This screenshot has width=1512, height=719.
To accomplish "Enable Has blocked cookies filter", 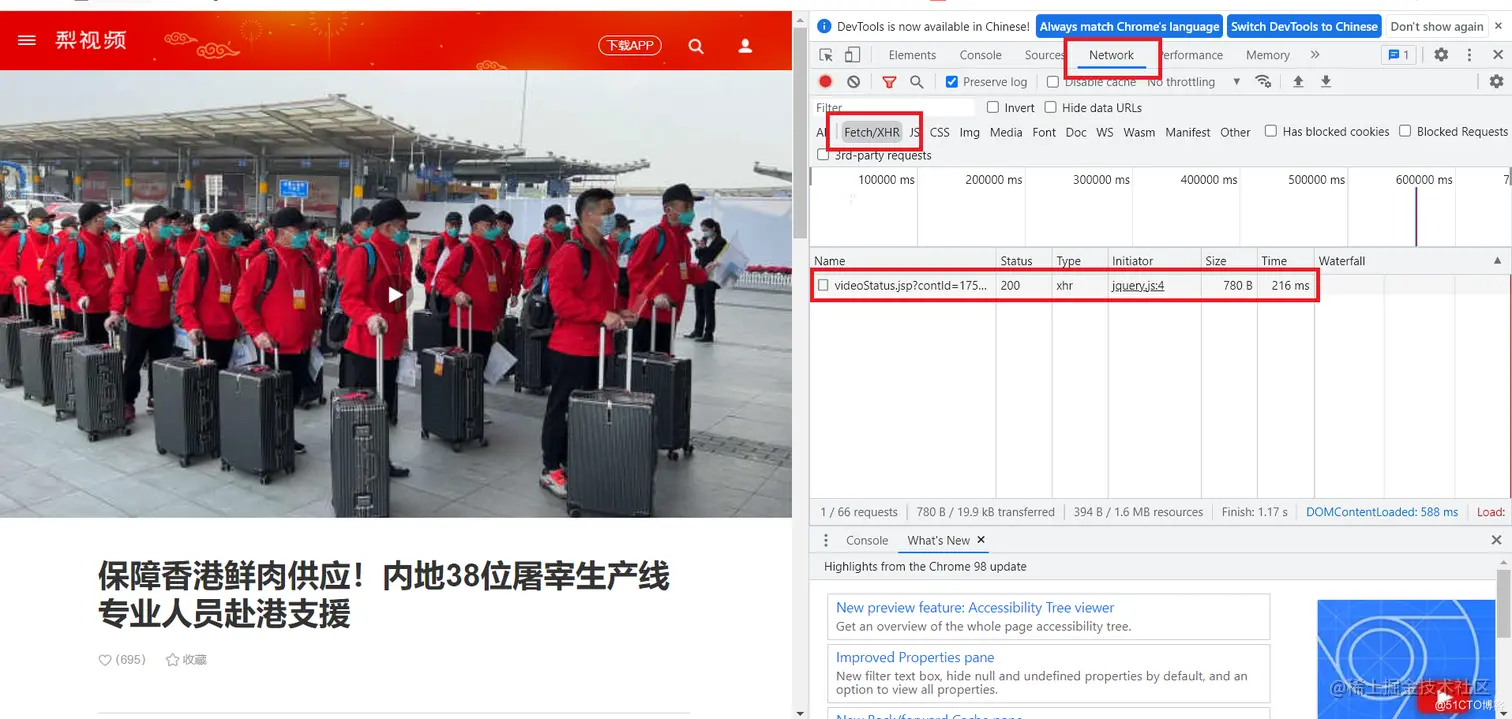I will 1271,131.
